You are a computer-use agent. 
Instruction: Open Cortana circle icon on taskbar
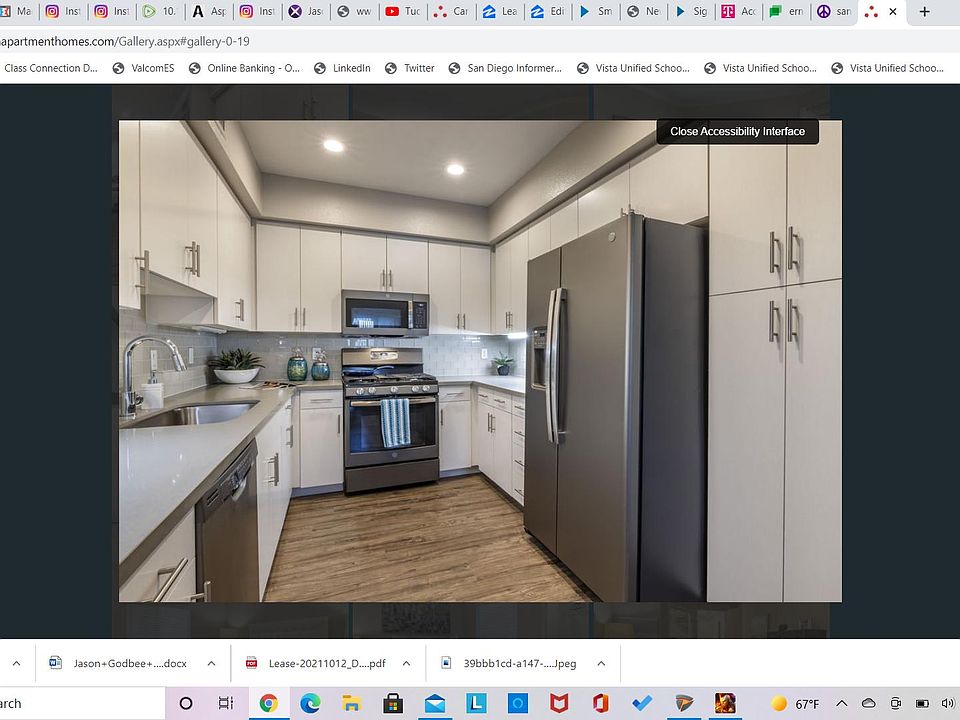point(186,703)
